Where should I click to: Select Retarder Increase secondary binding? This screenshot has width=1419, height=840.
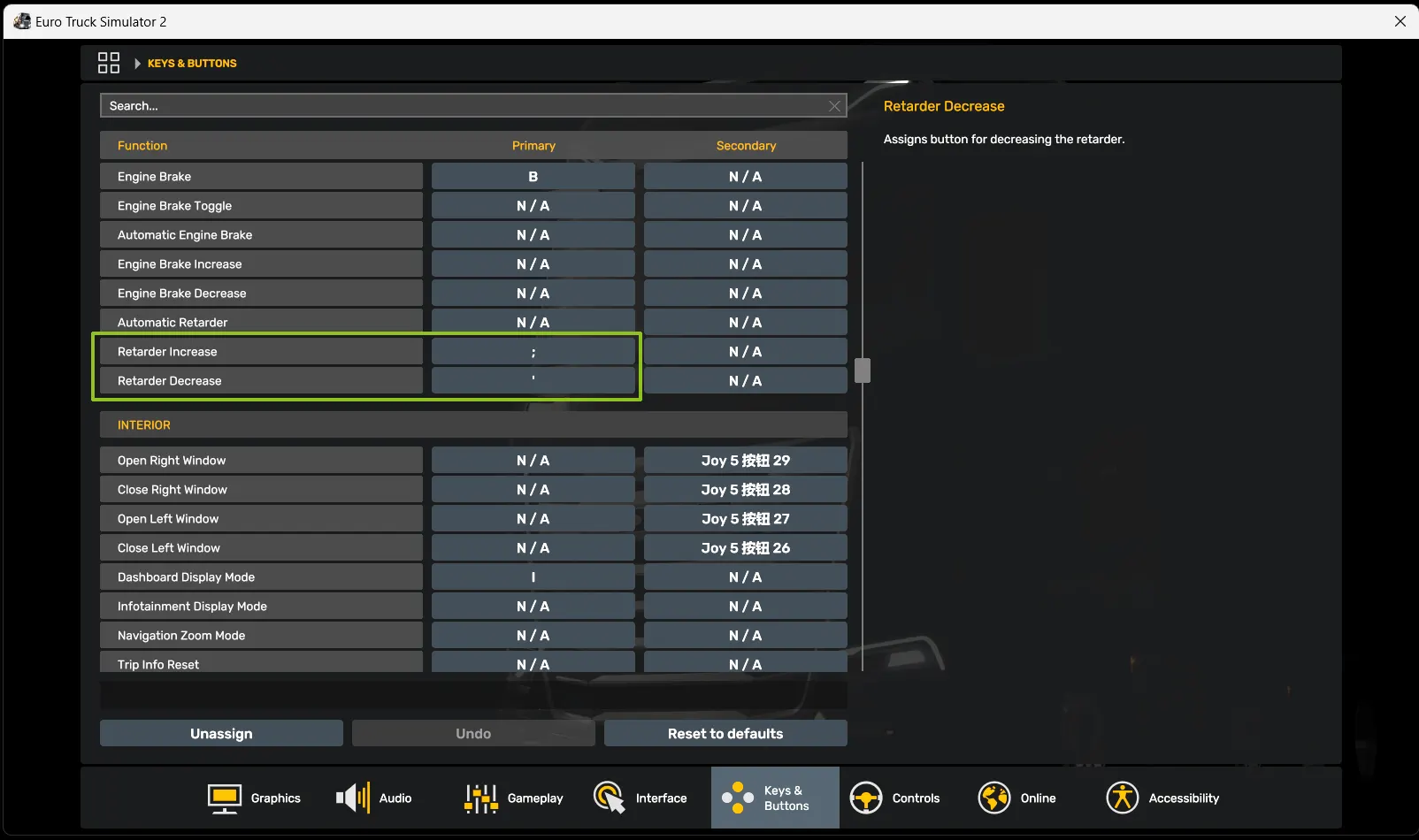pos(746,351)
